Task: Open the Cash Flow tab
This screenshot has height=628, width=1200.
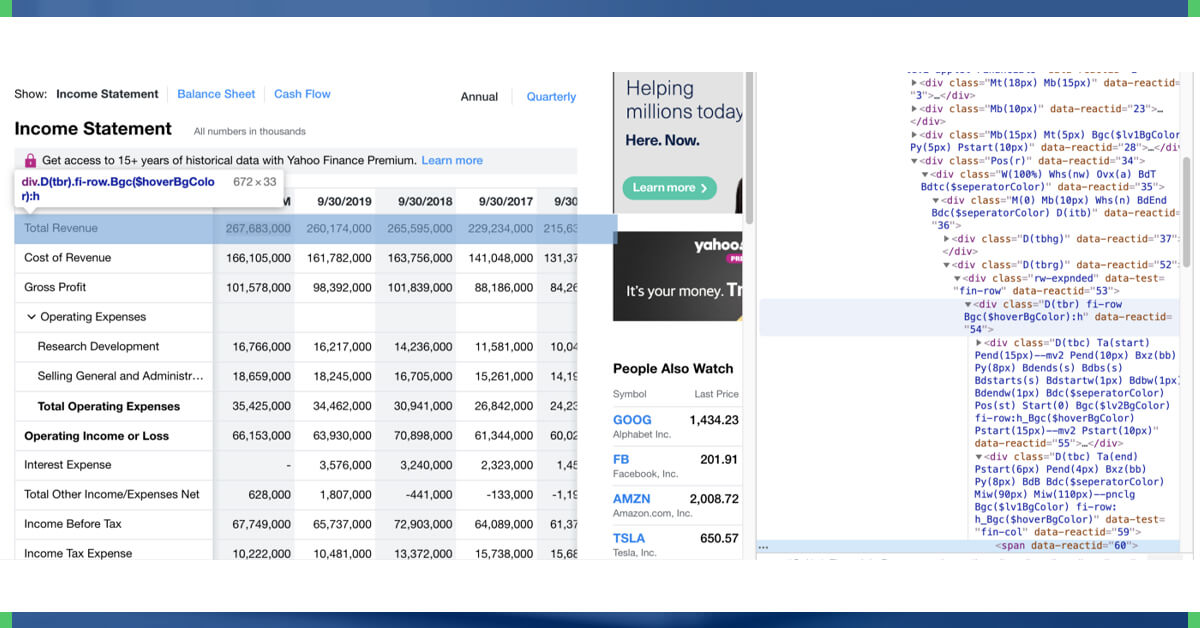Action: tap(302, 94)
